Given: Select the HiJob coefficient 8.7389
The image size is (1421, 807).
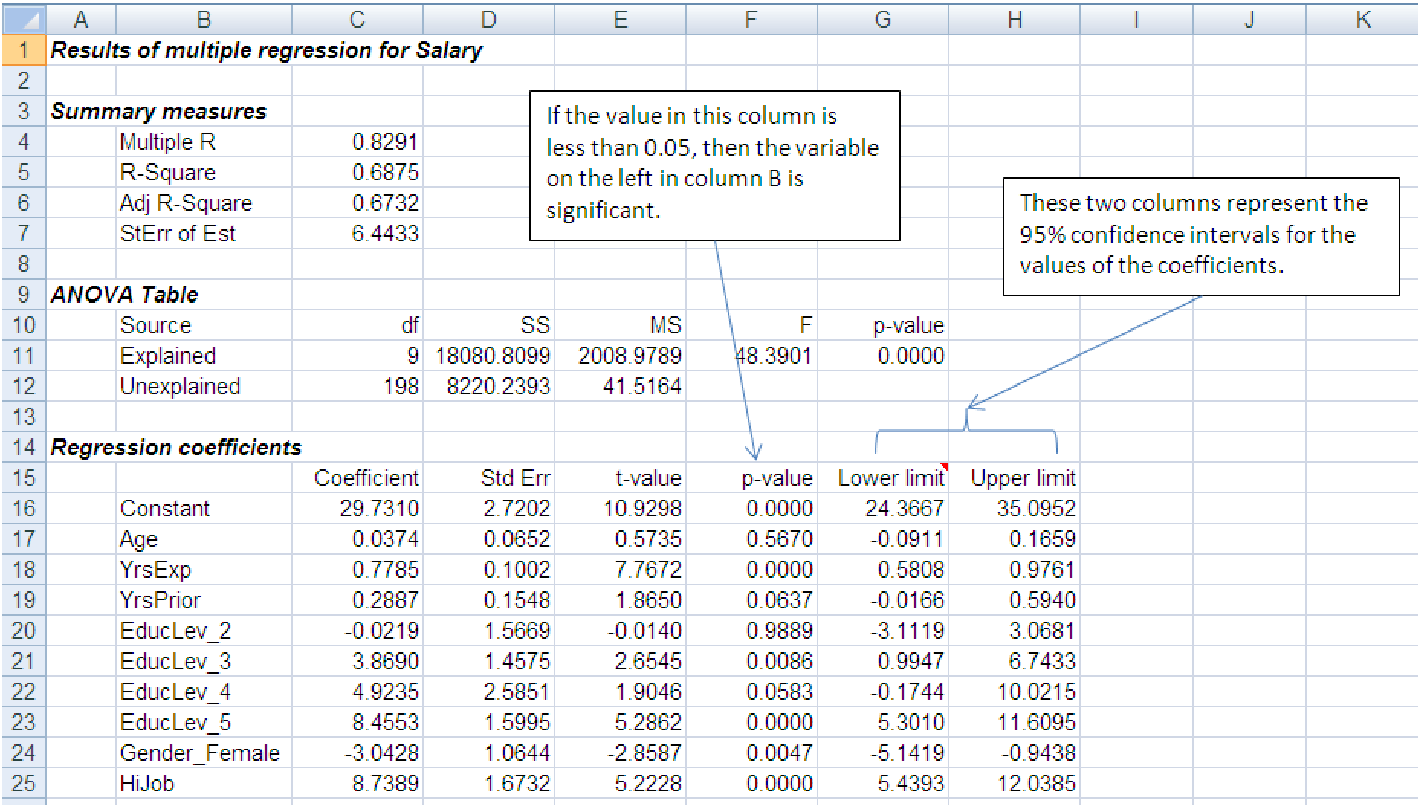Looking at the screenshot, I should (358, 783).
